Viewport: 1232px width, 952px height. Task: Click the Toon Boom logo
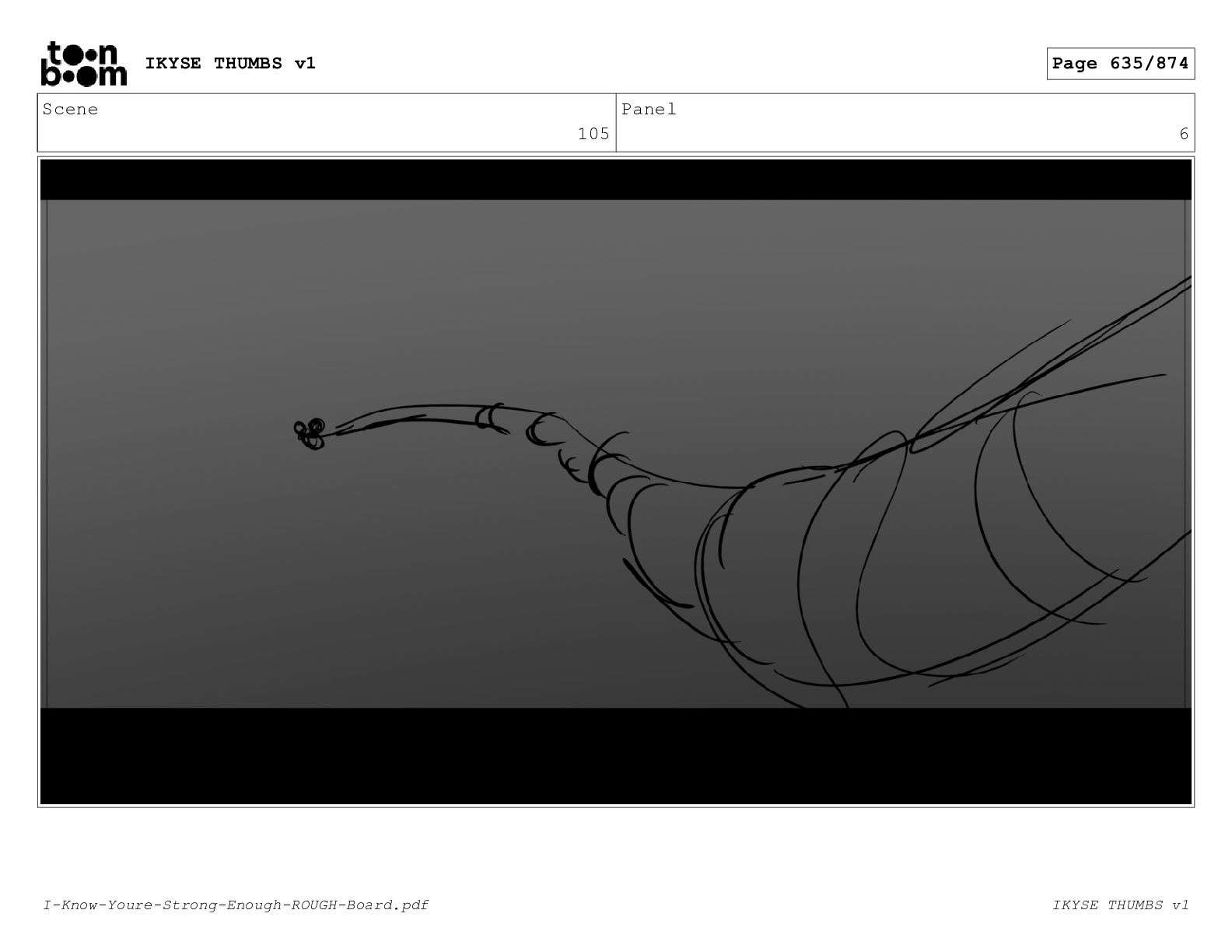tap(83, 64)
